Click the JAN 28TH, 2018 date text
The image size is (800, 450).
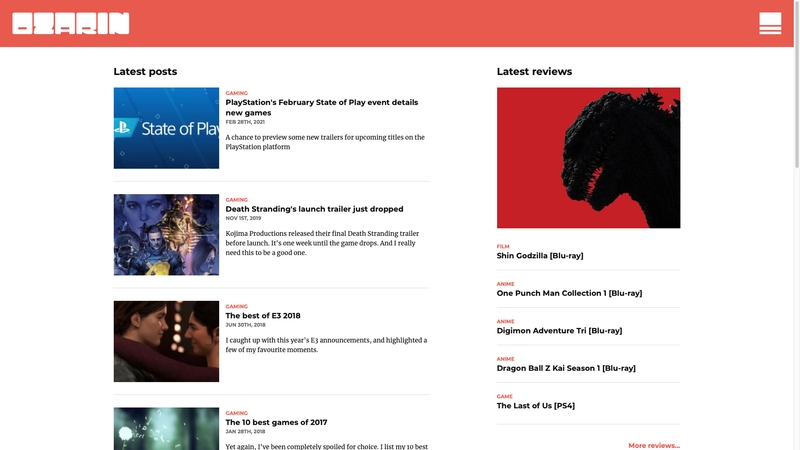(245, 432)
